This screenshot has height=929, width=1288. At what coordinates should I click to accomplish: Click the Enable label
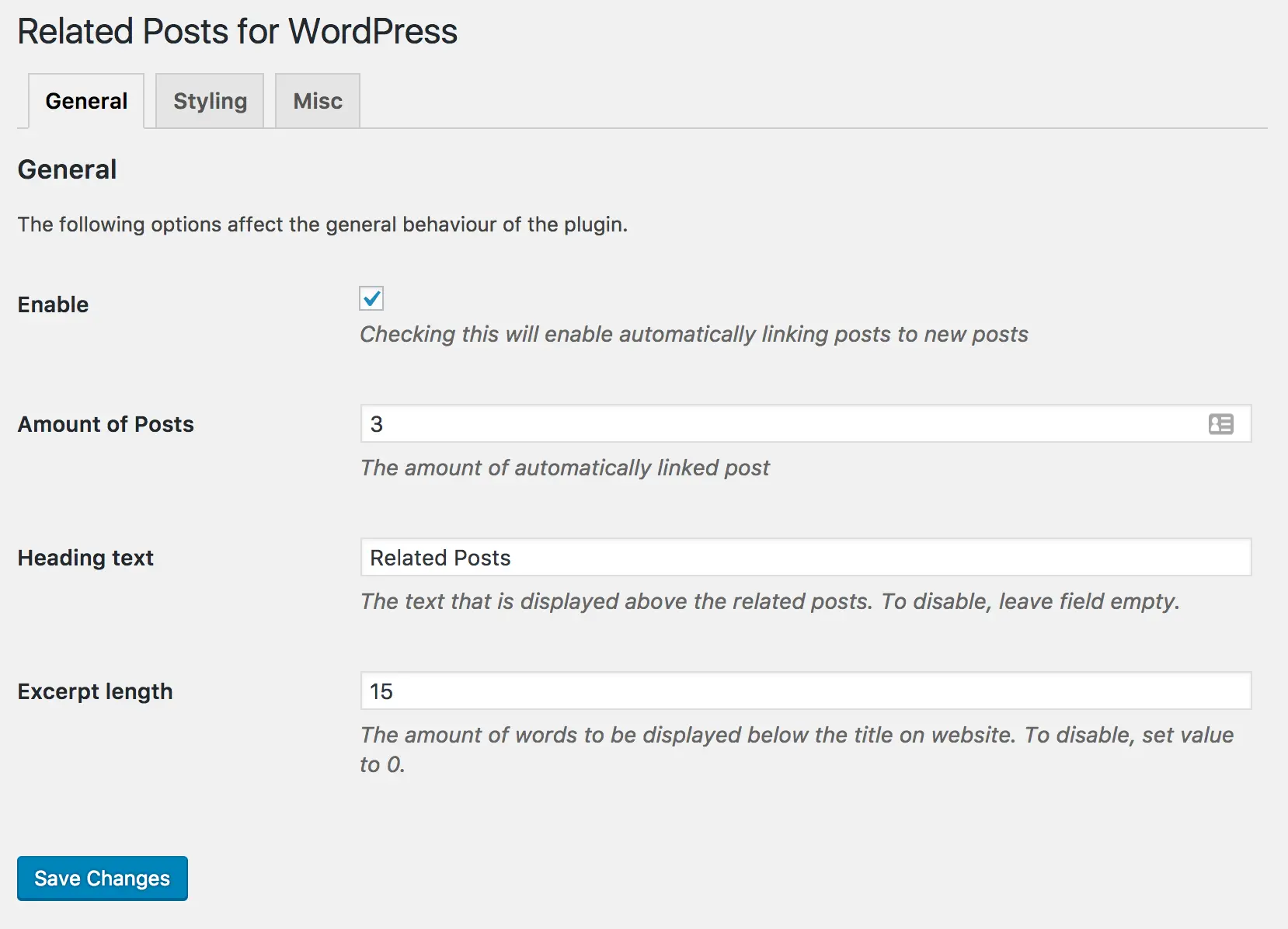click(x=53, y=304)
